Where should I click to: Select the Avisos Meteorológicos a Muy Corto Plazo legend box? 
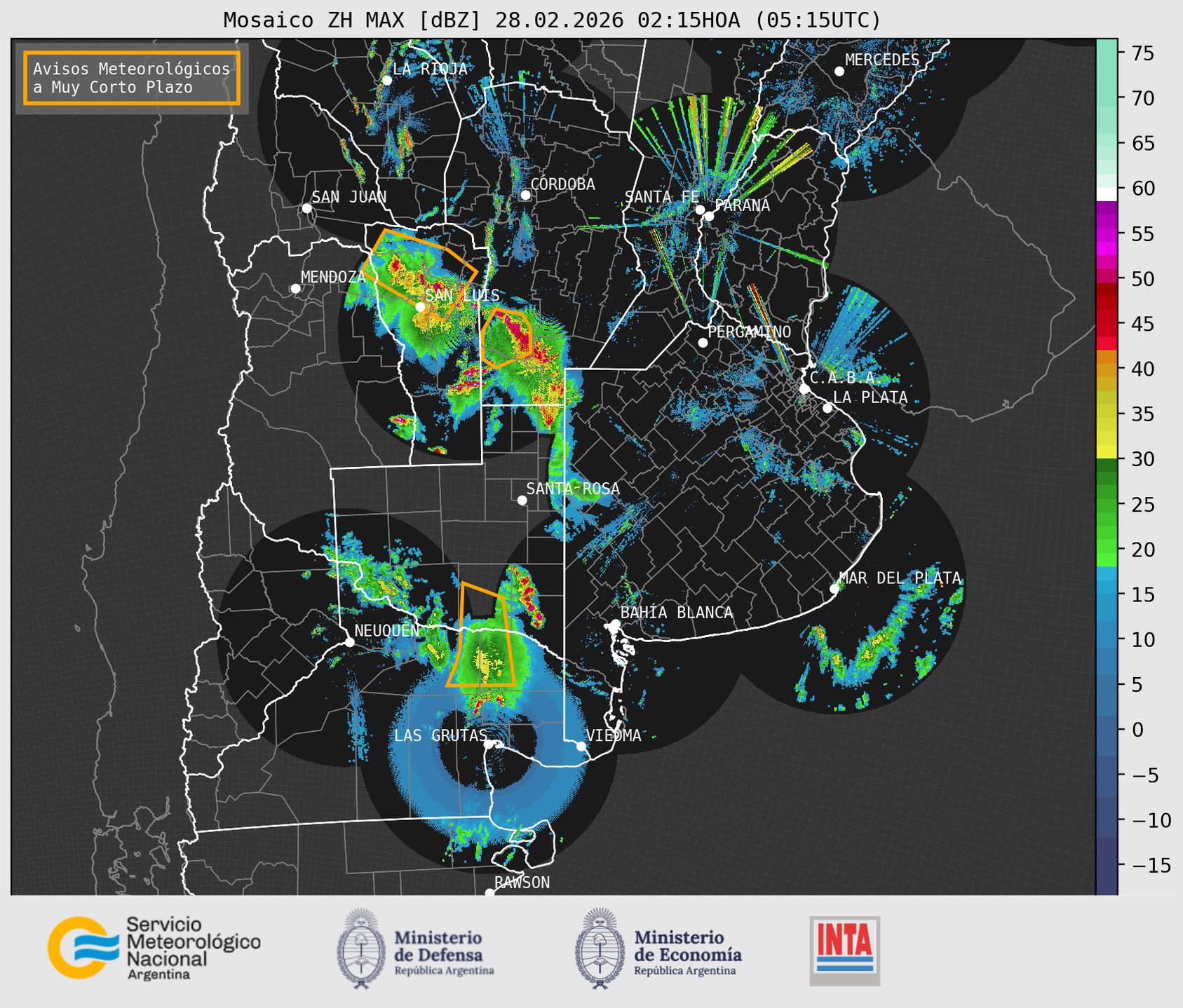click(x=132, y=78)
